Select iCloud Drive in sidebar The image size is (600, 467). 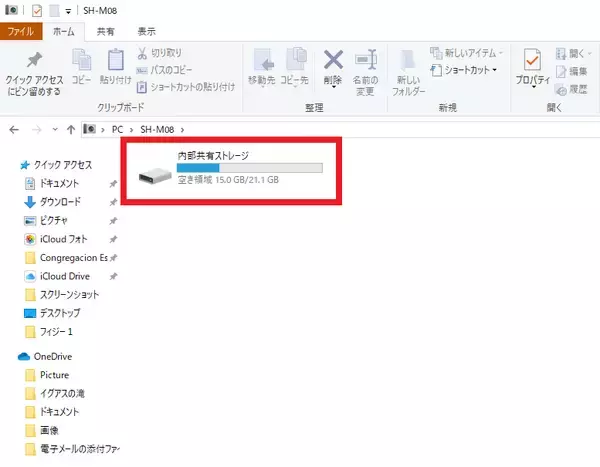[65, 276]
